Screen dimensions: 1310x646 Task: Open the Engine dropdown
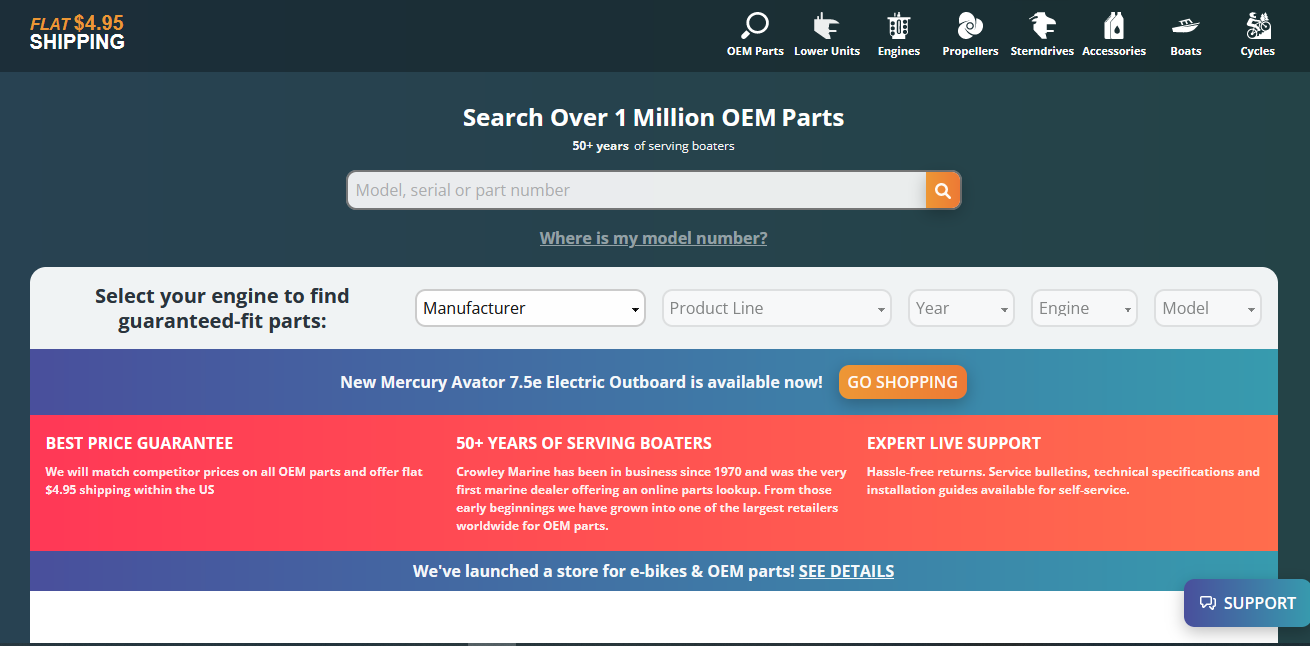click(1084, 308)
